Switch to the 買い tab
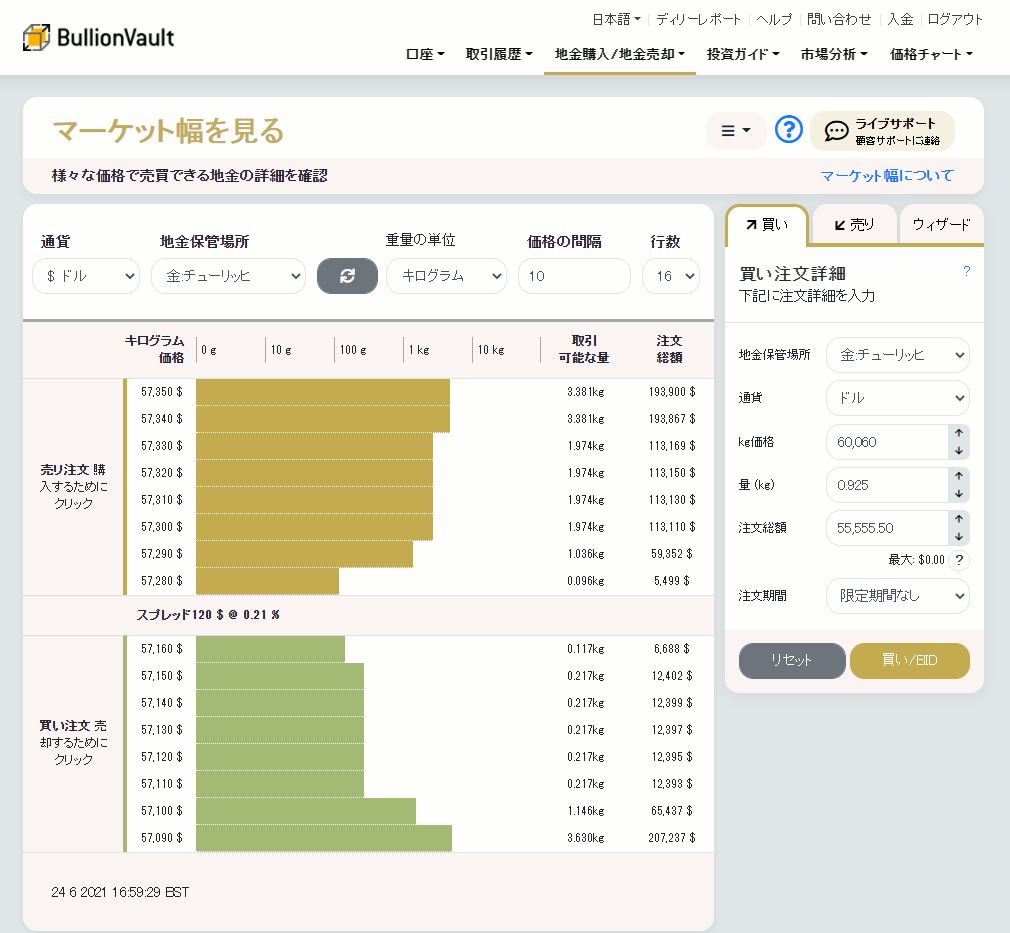1010x933 pixels. [767, 225]
